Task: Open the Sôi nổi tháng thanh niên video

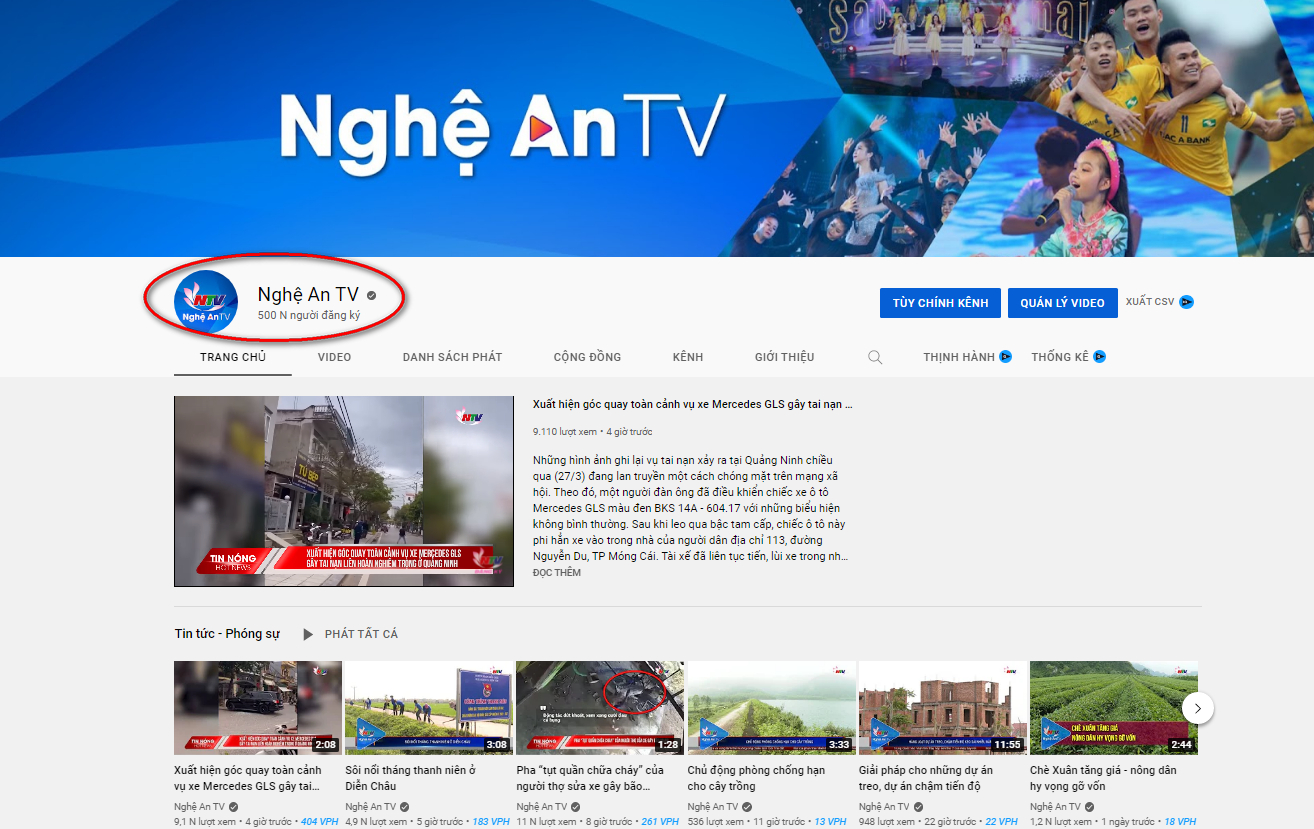Action: pyautogui.click(x=410, y=778)
